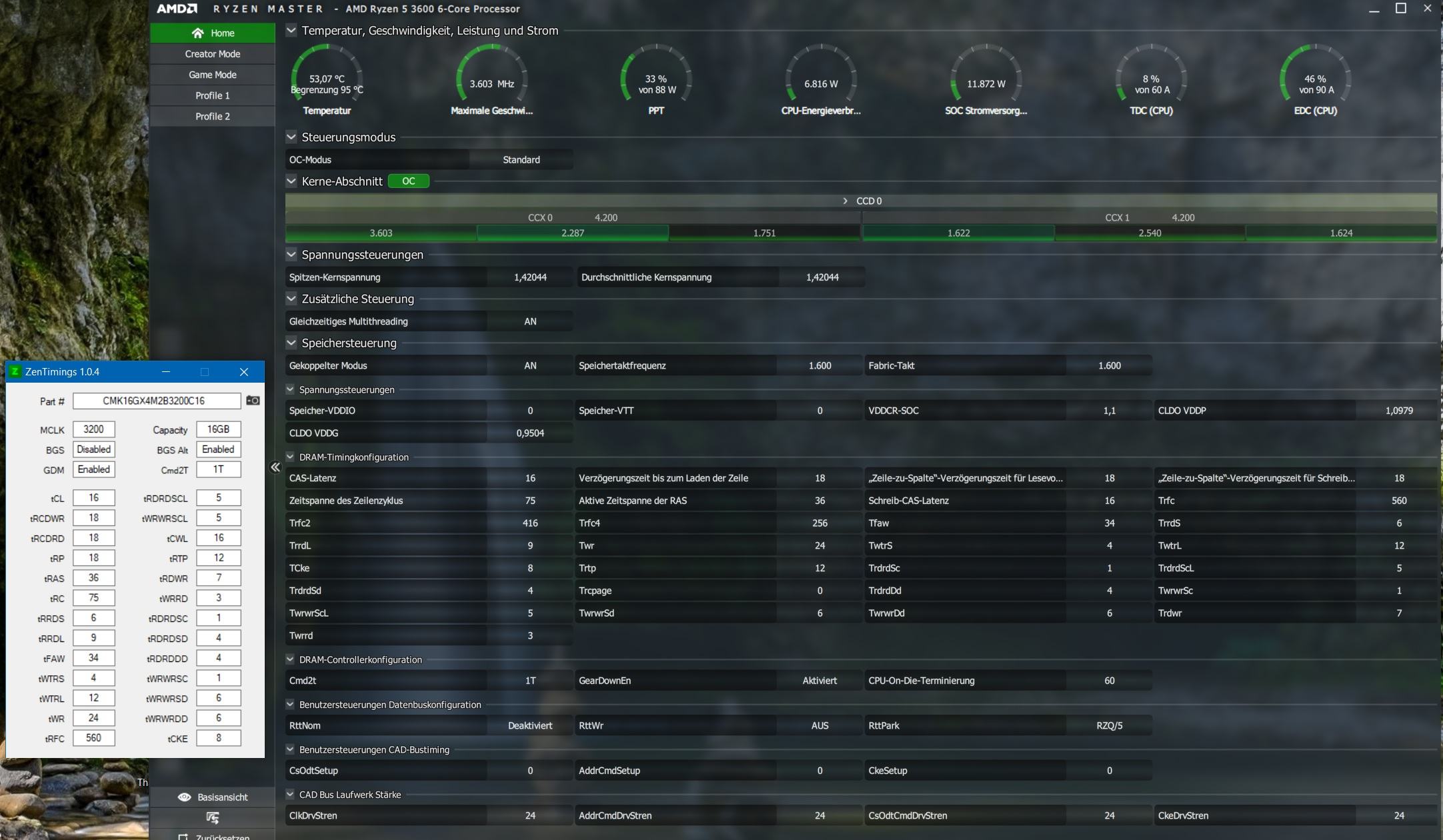Click the ZenTimings green Z app icon

coord(15,372)
